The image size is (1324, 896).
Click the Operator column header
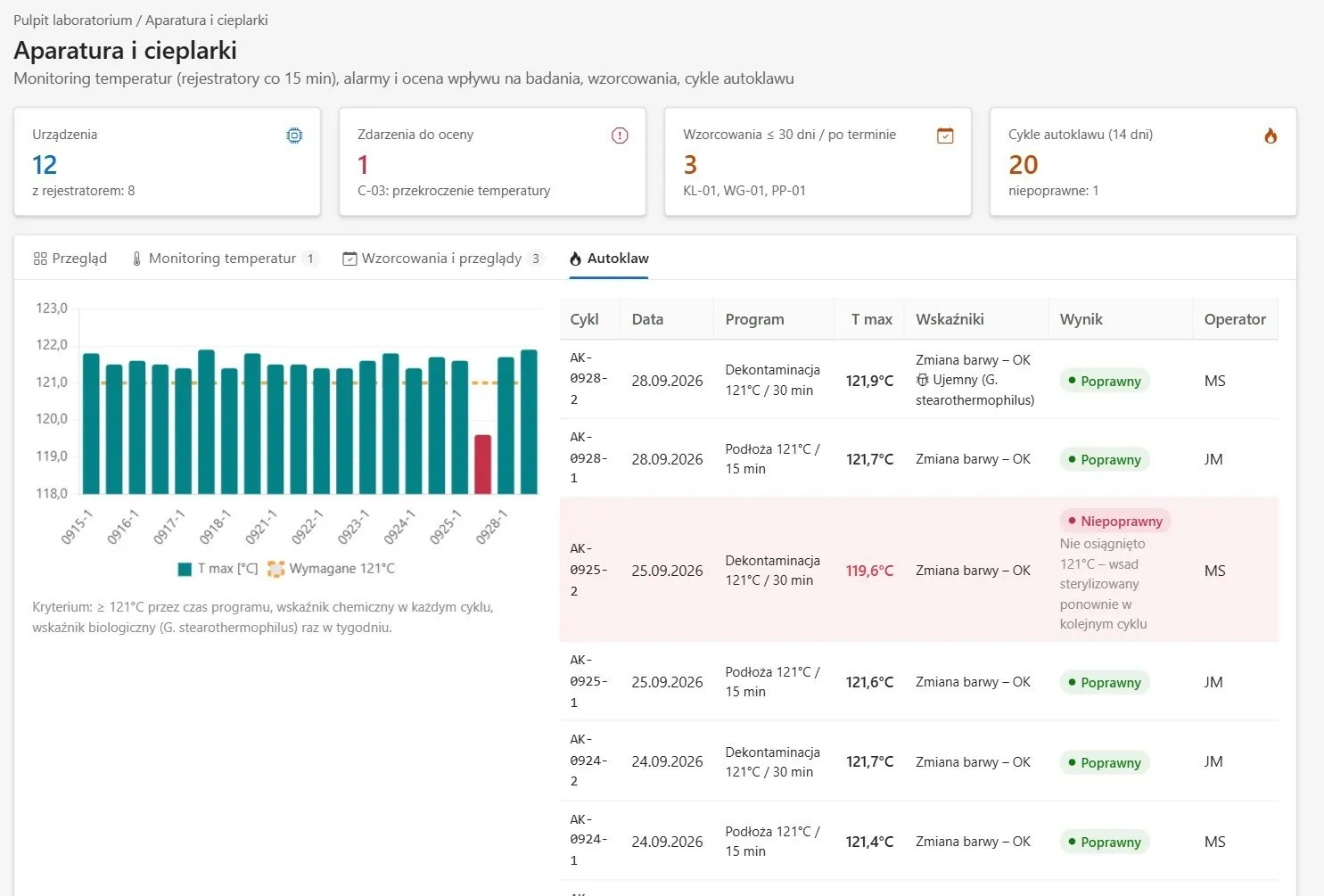click(1235, 319)
